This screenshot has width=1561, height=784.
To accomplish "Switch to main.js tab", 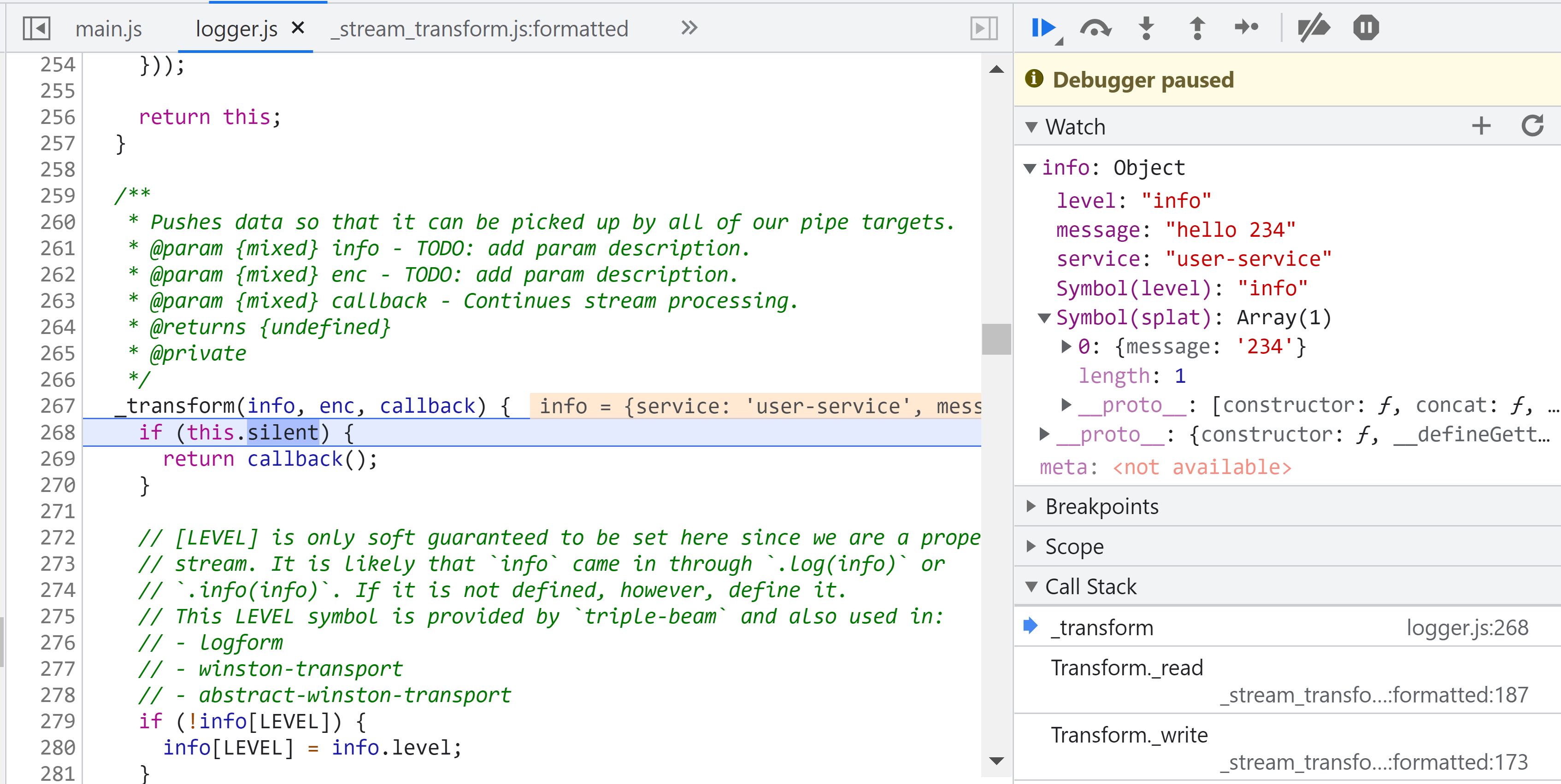I will pyautogui.click(x=108, y=29).
